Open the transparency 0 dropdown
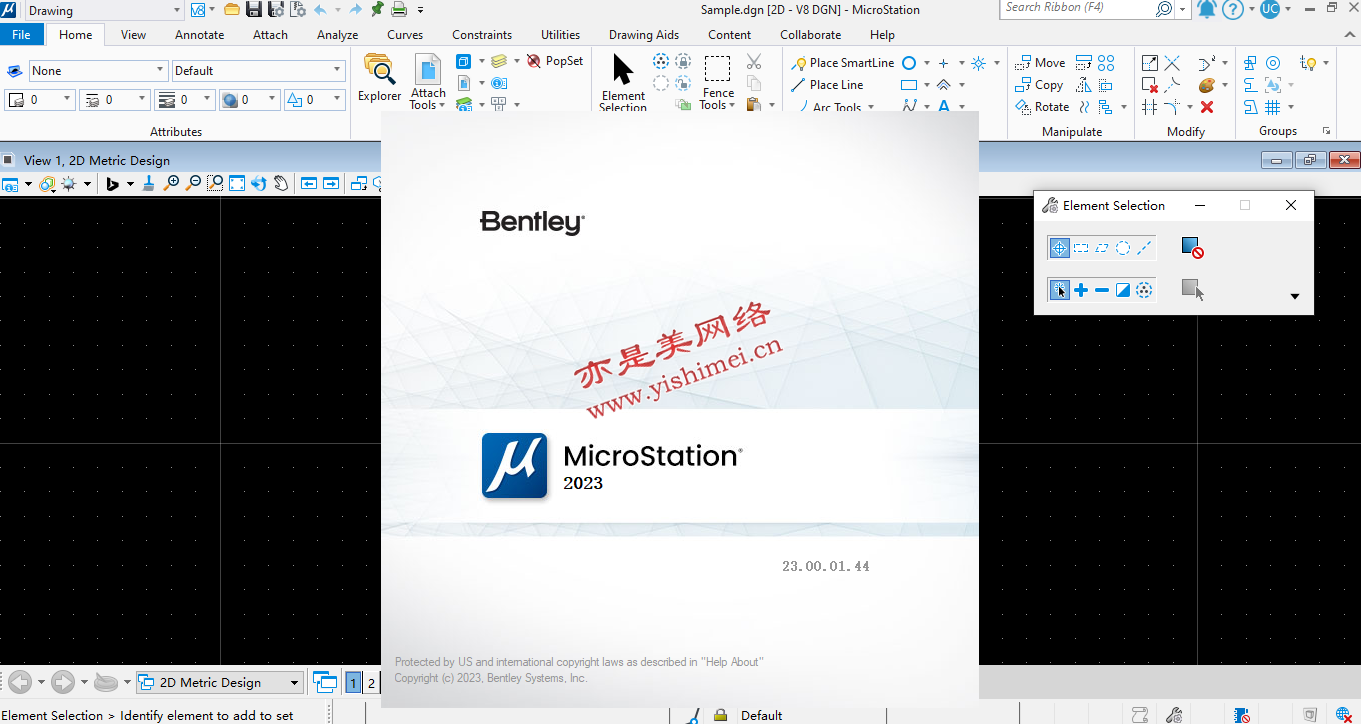This screenshot has width=1361, height=724. click(x=271, y=99)
